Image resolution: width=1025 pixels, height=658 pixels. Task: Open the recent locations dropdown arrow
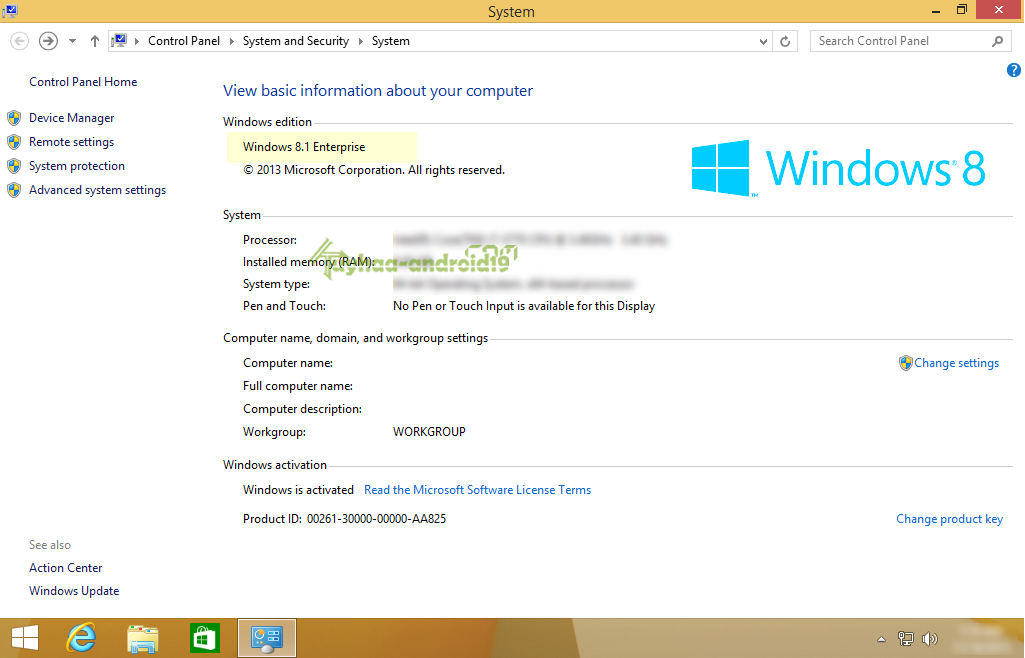(x=73, y=41)
